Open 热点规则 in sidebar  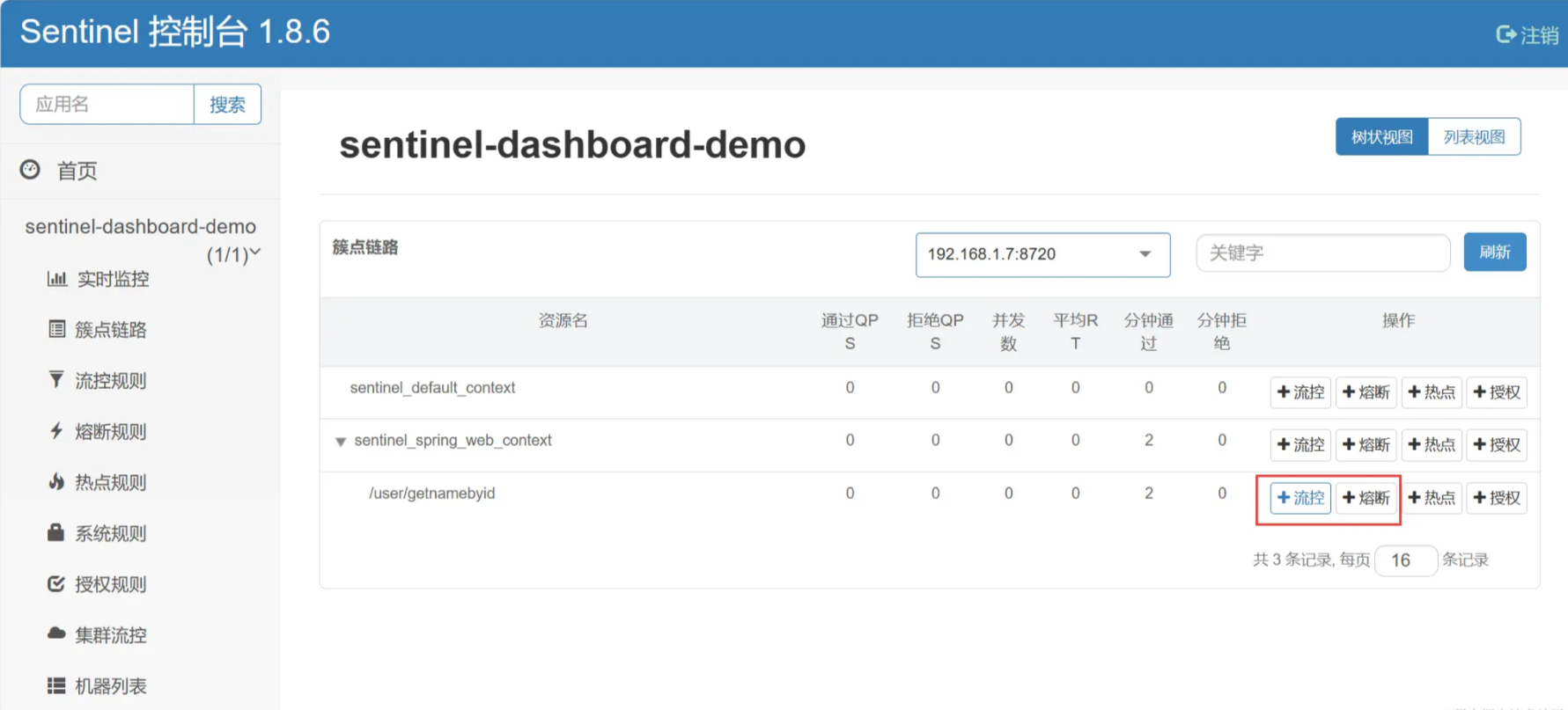coord(110,483)
